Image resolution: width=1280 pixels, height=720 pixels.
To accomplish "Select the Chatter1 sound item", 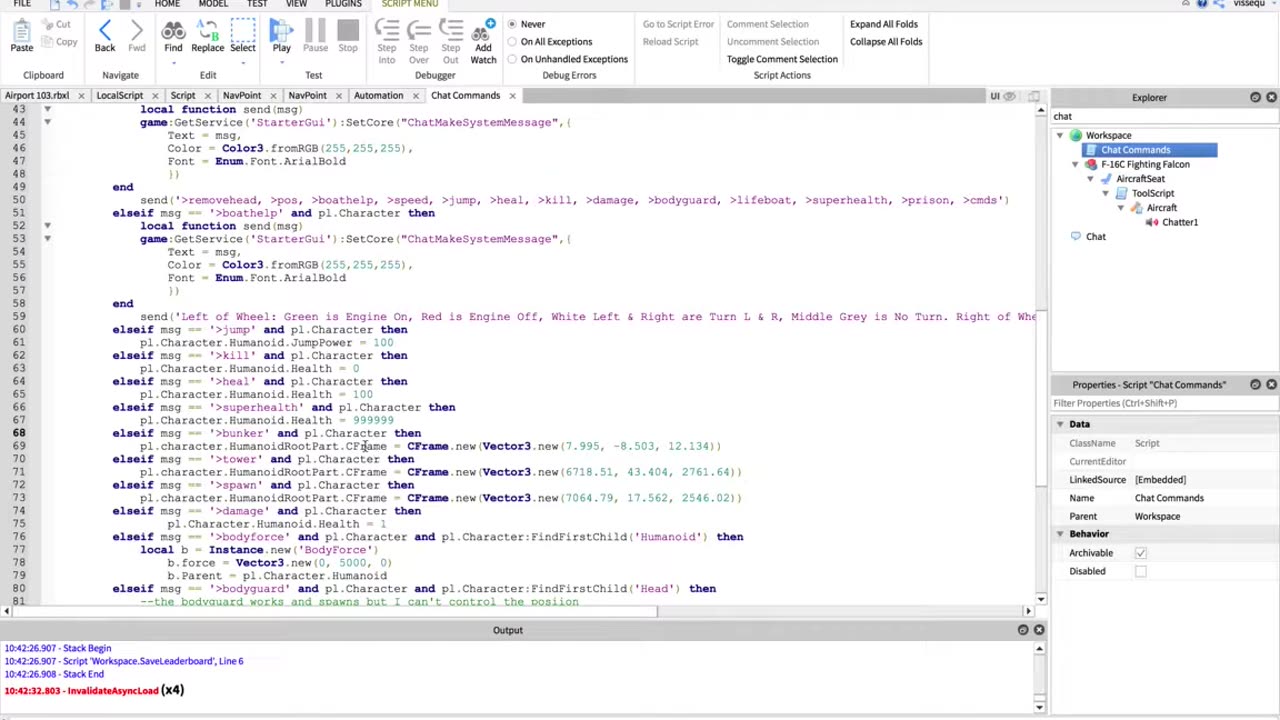I will [x=1179, y=222].
